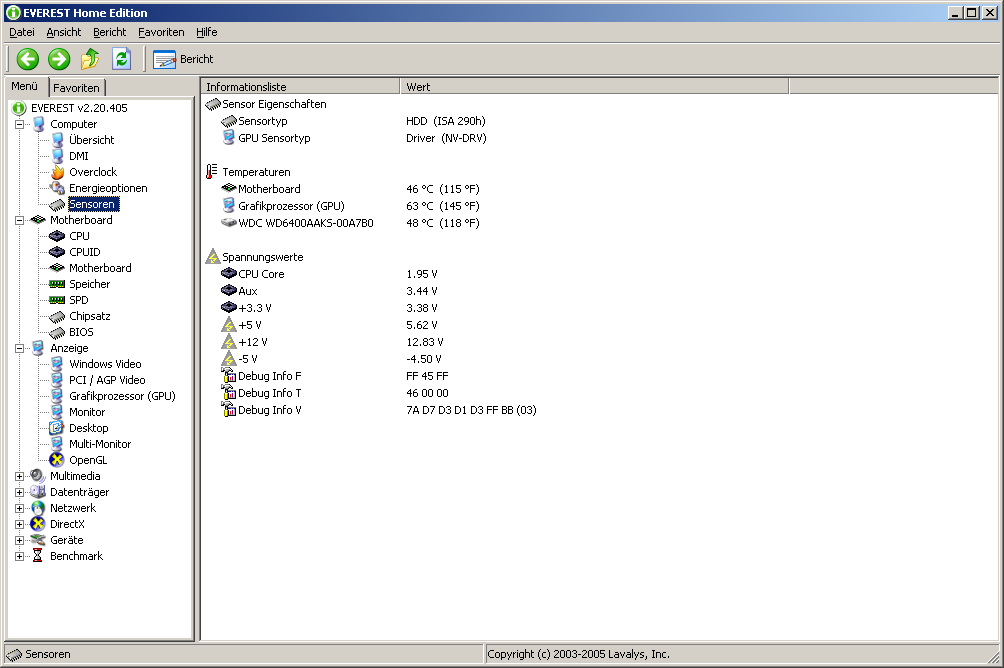This screenshot has height=668, width=1004.
Task: Click the folder up-level toolbar icon
Action: pos(90,59)
